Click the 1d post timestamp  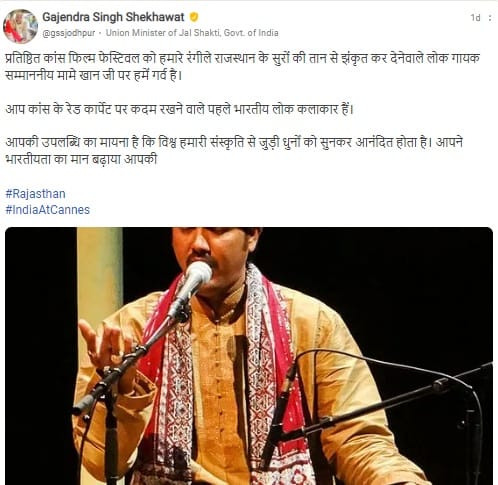[x=475, y=18]
